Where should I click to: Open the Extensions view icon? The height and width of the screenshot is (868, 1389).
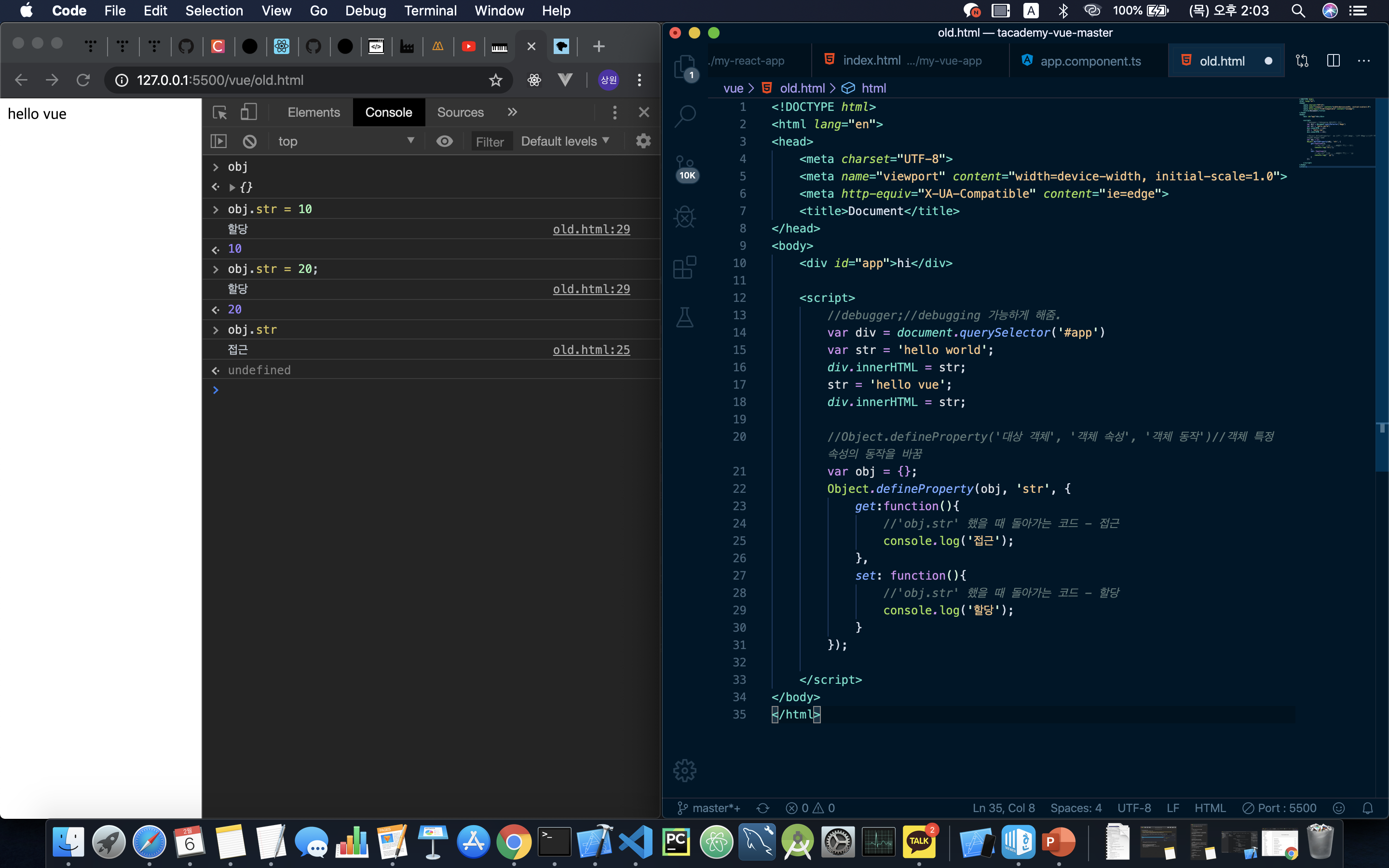tap(685, 268)
